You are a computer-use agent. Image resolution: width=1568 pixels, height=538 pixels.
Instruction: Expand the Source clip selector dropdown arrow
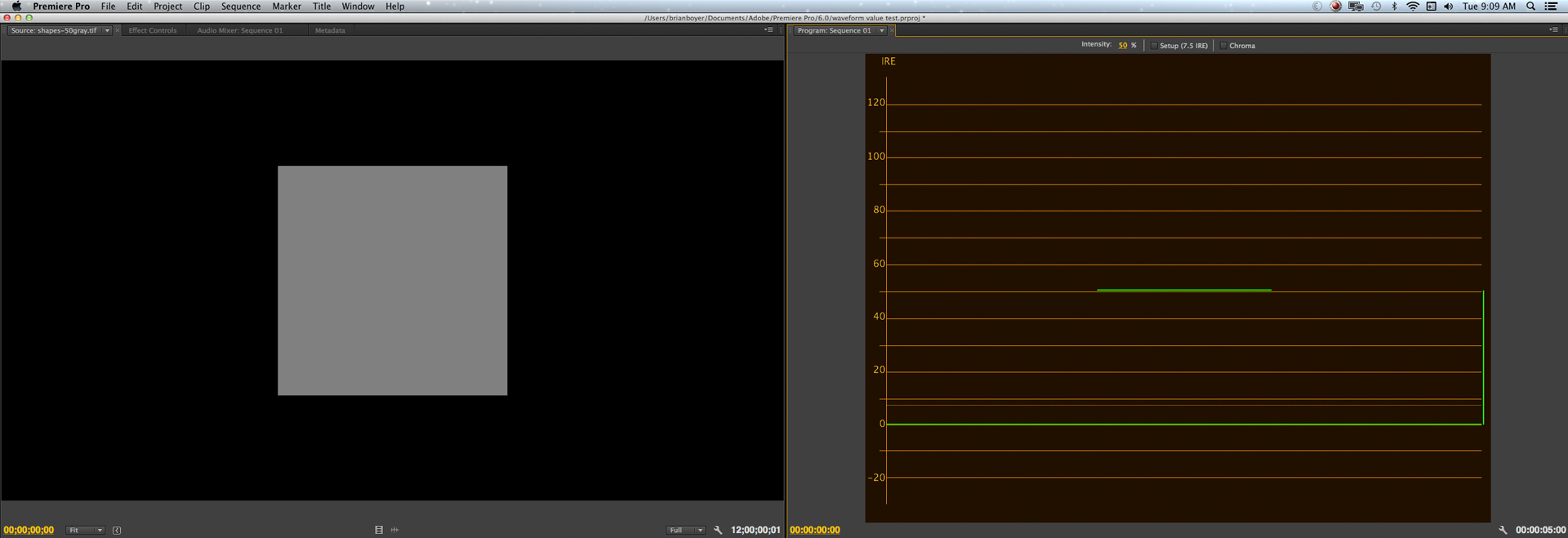(107, 31)
